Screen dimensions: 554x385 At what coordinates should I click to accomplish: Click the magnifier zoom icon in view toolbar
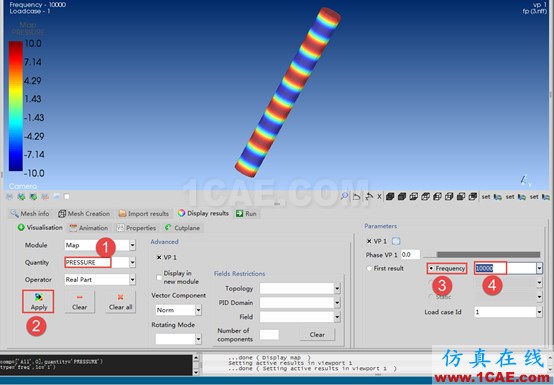point(344,196)
